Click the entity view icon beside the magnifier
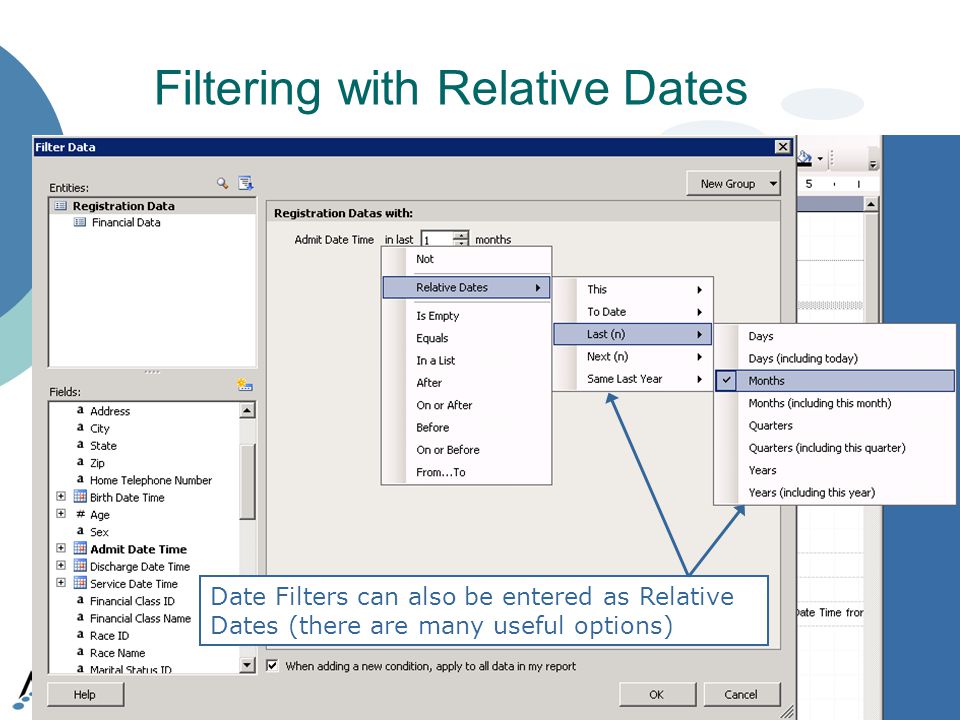This screenshot has height=720, width=960. (246, 183)
